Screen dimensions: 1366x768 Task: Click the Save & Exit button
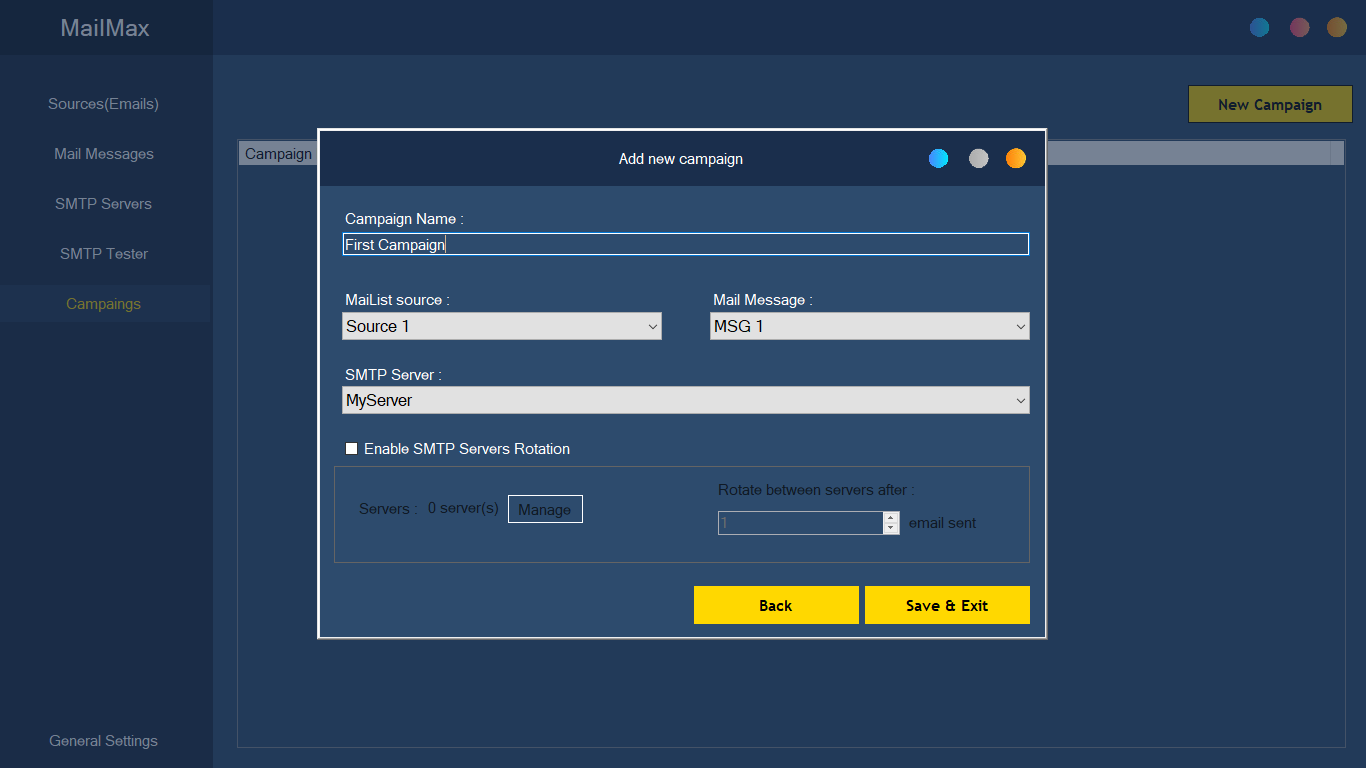pyautogui.click(x=946, y=604)
